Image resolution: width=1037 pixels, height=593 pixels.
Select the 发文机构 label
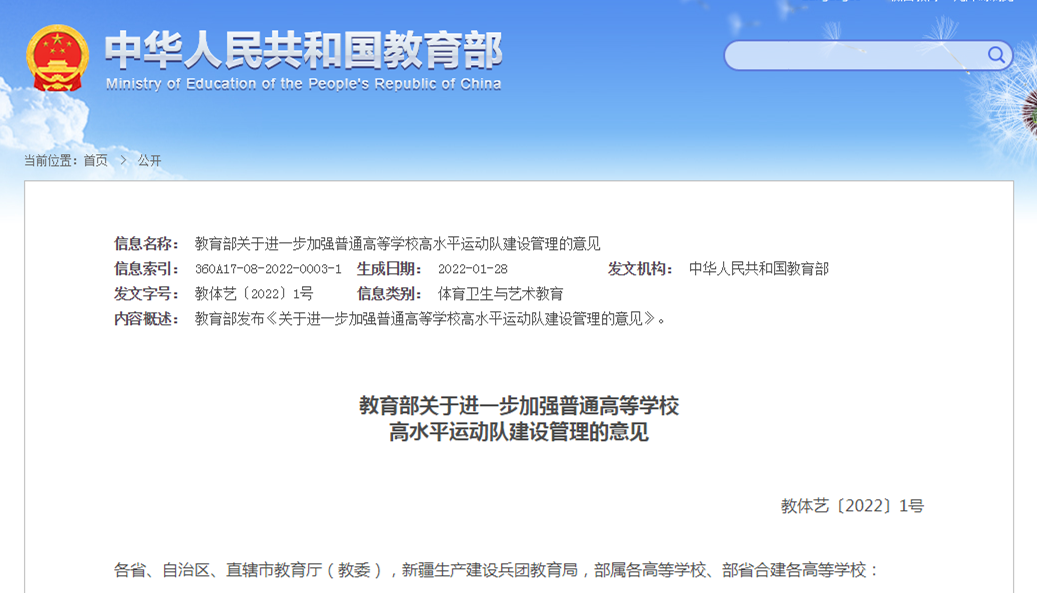640,269
